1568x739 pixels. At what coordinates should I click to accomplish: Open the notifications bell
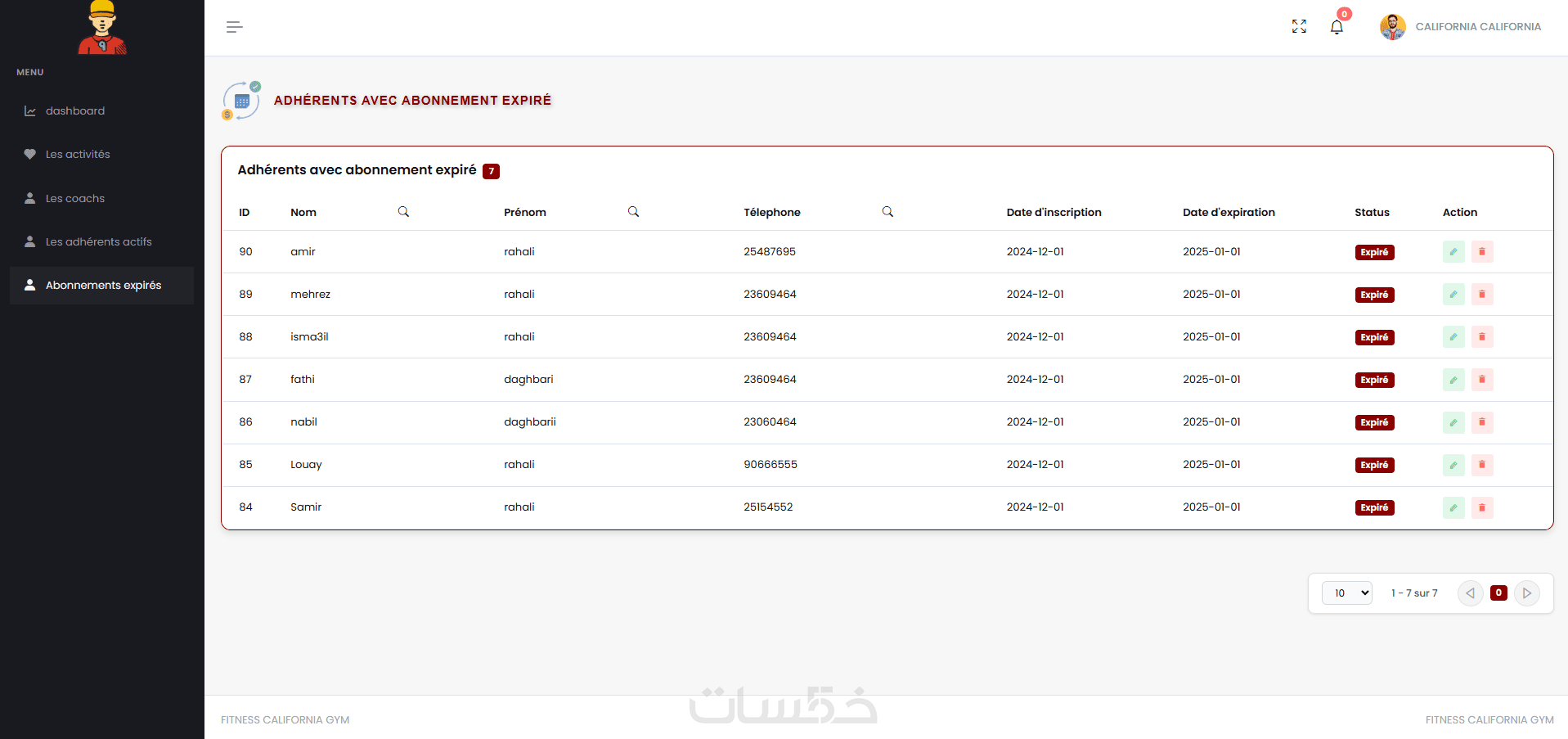click(x=1337, y=27)
